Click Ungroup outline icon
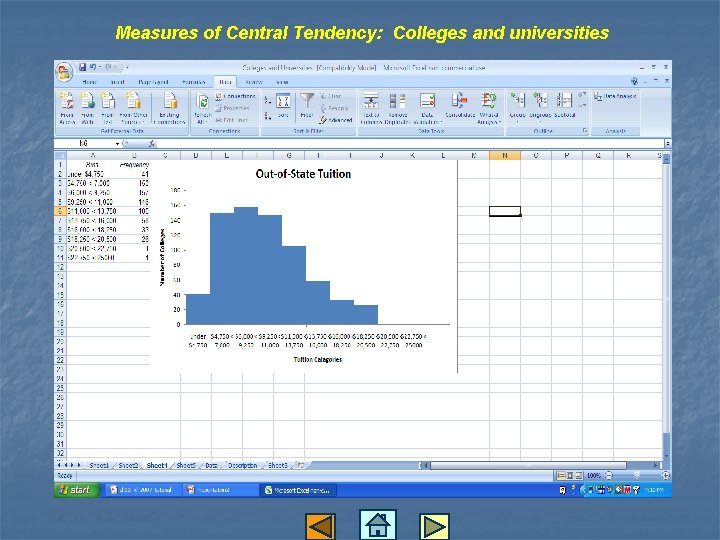Image resolution: width=720 pixels, height=540 pixels. [540, 106]
